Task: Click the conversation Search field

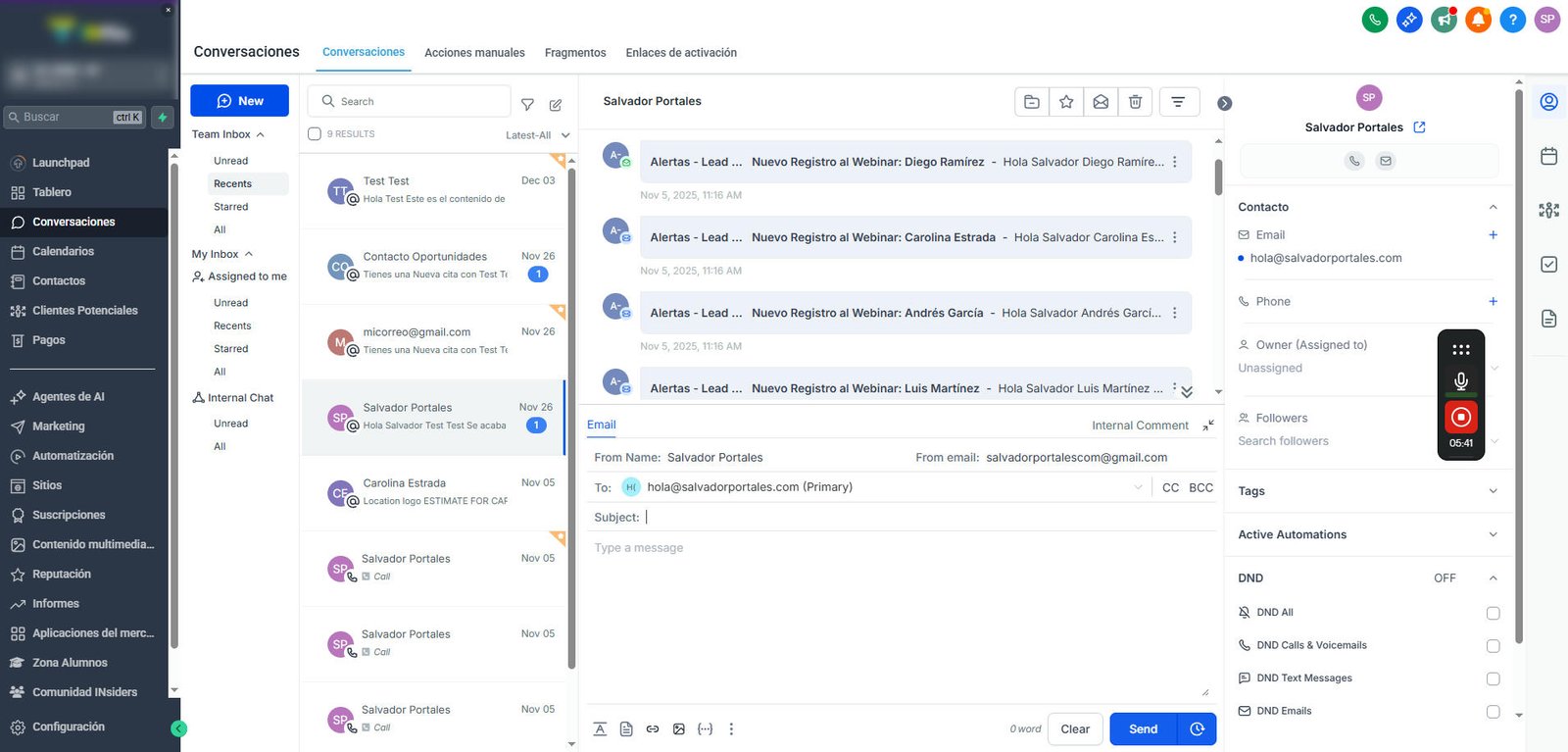Action: 410,101
